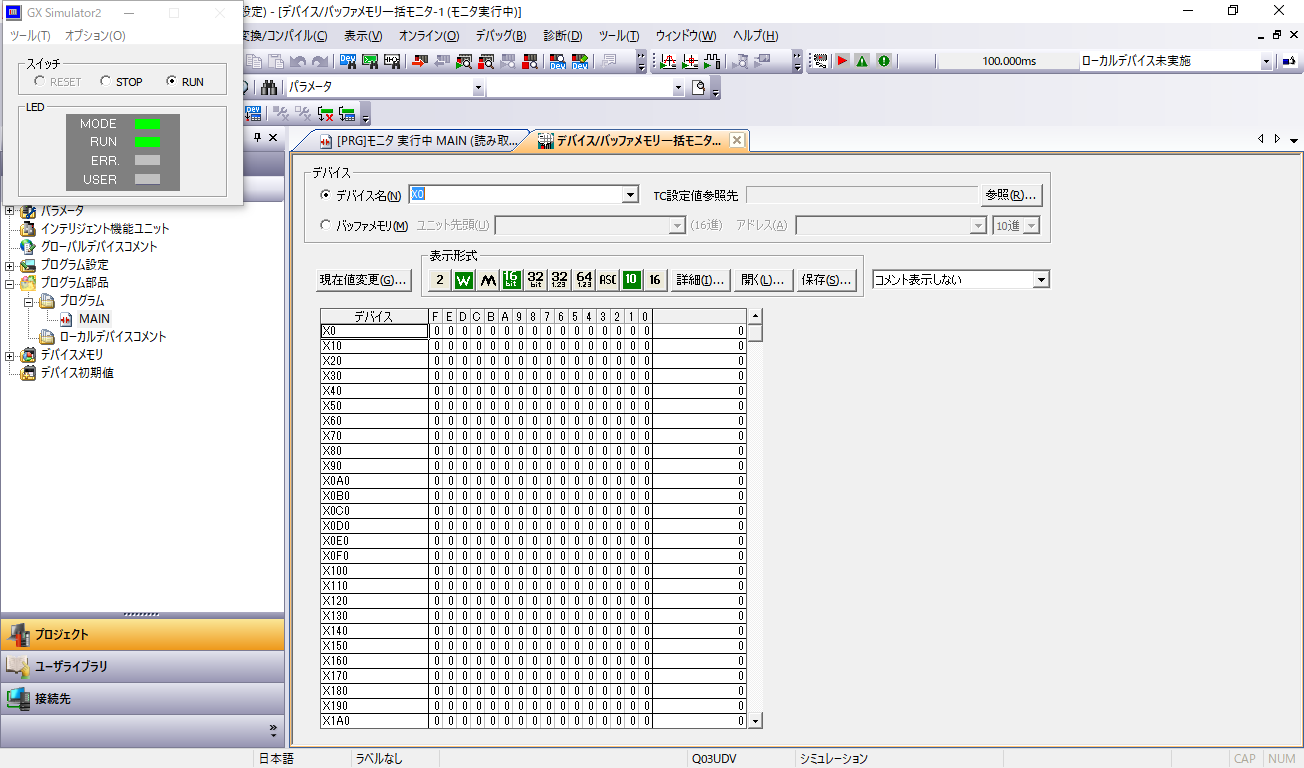Click the page search icon beside combo
This screenshot has height=768, width=1304.
[698, 87]
